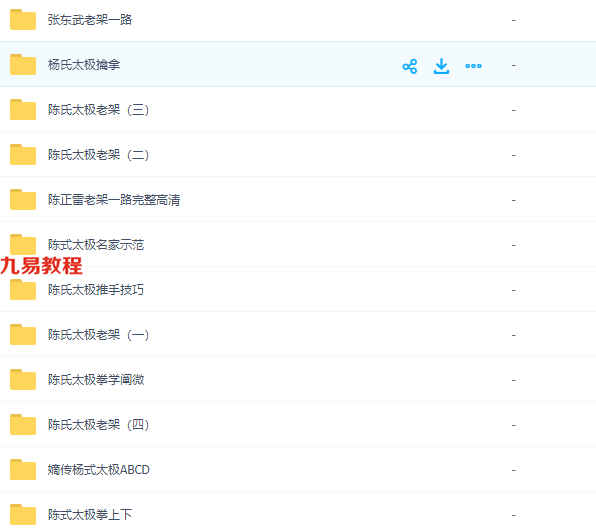The width and height of the screenshot is (596, 531).
Task: Click the folder icon of 张东武老架一路
Action: tap(23, 20)
